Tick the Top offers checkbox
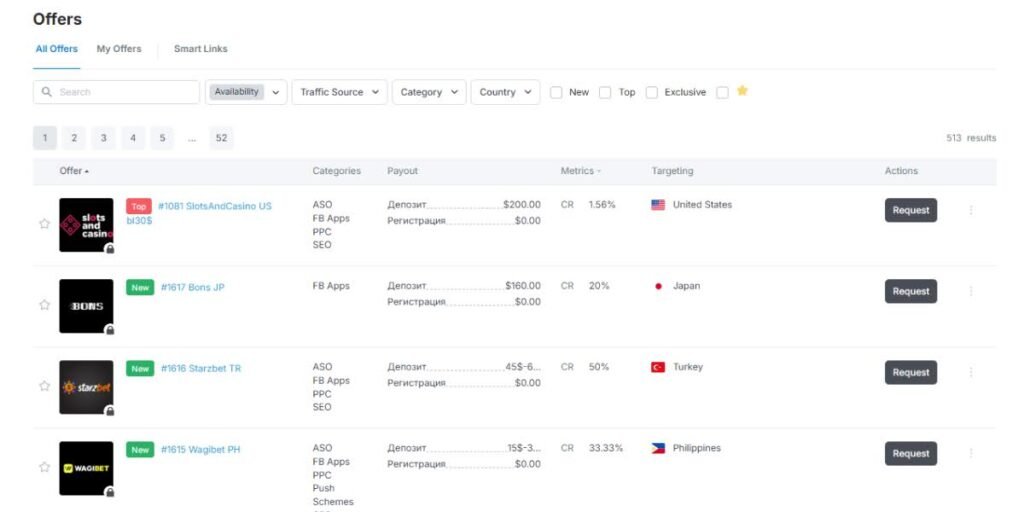 coord(605,92)
